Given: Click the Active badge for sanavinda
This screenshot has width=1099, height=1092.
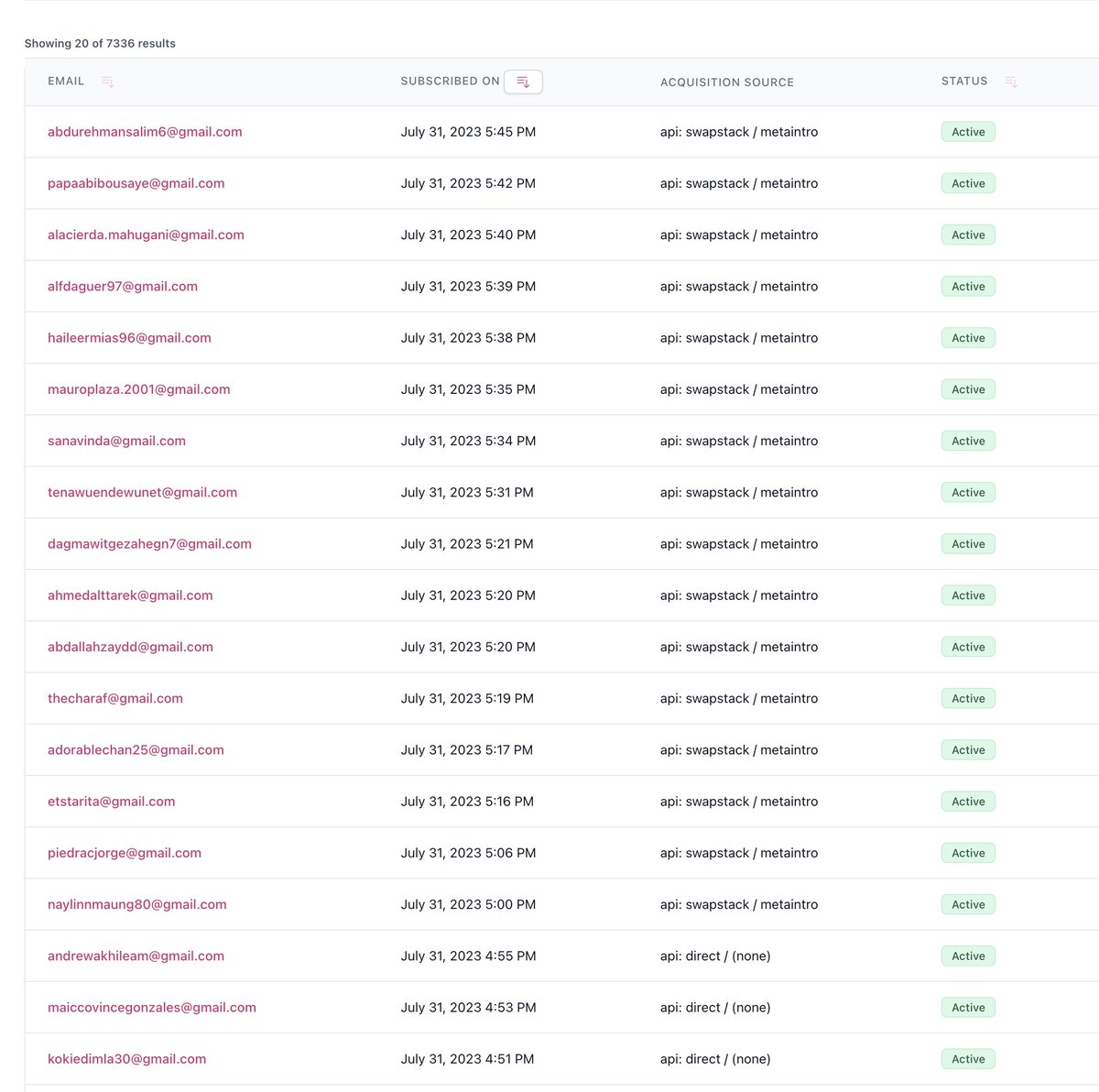Looking at the screenshot, I should pos(968,441).
